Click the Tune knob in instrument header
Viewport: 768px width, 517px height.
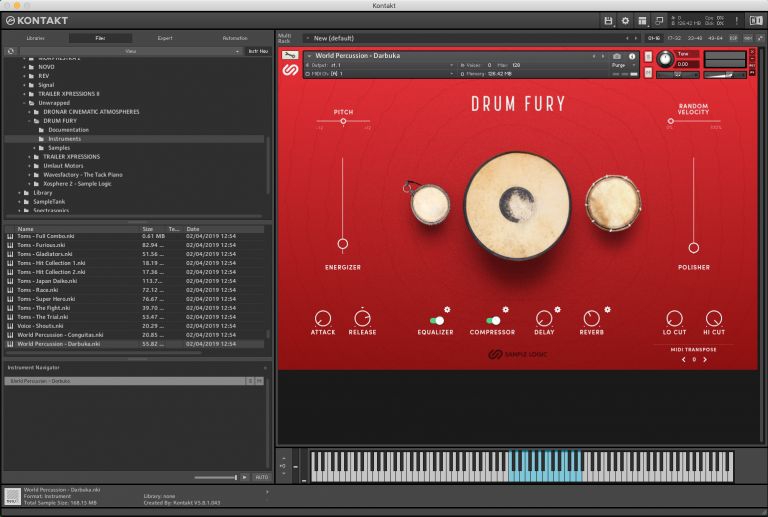pos(665,59)
